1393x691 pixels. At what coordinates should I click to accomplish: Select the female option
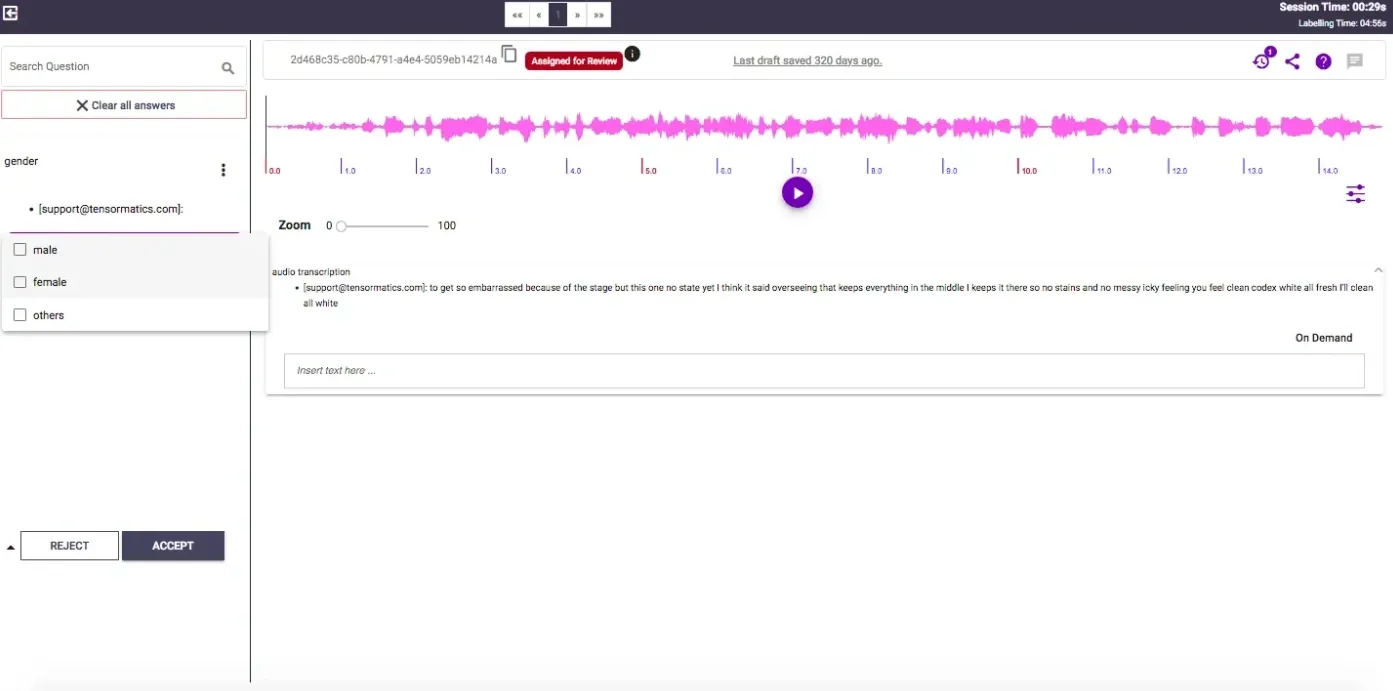19,282
